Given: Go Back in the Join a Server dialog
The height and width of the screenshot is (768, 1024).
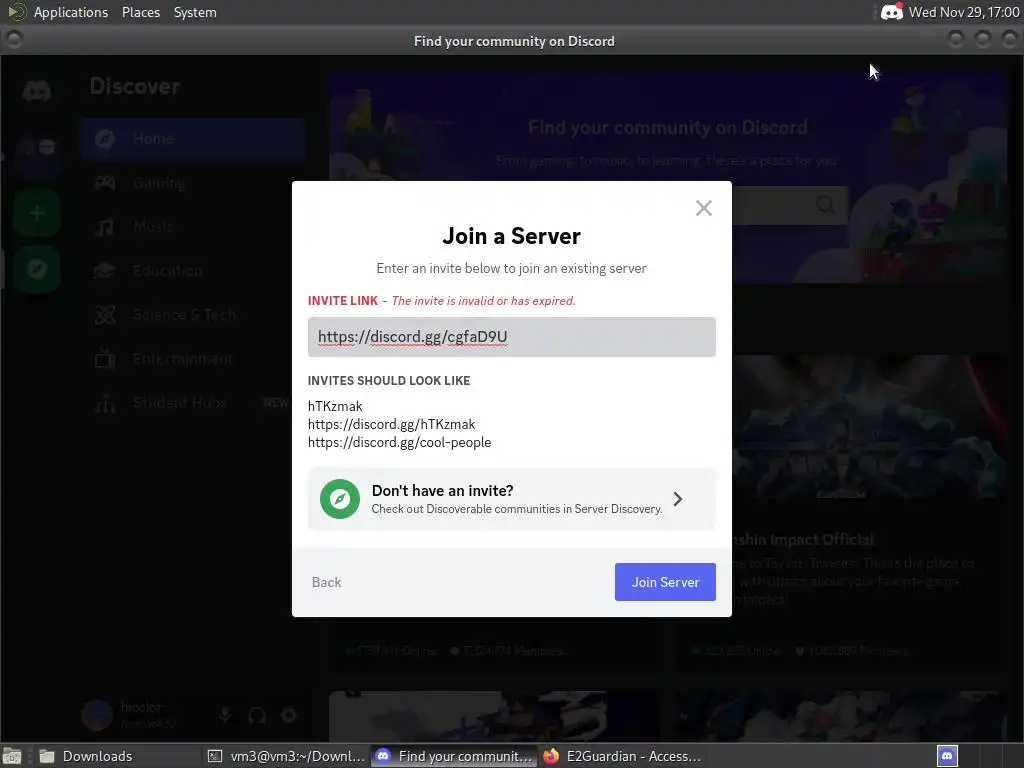Looking at the screenshot, I should (327, 582).
